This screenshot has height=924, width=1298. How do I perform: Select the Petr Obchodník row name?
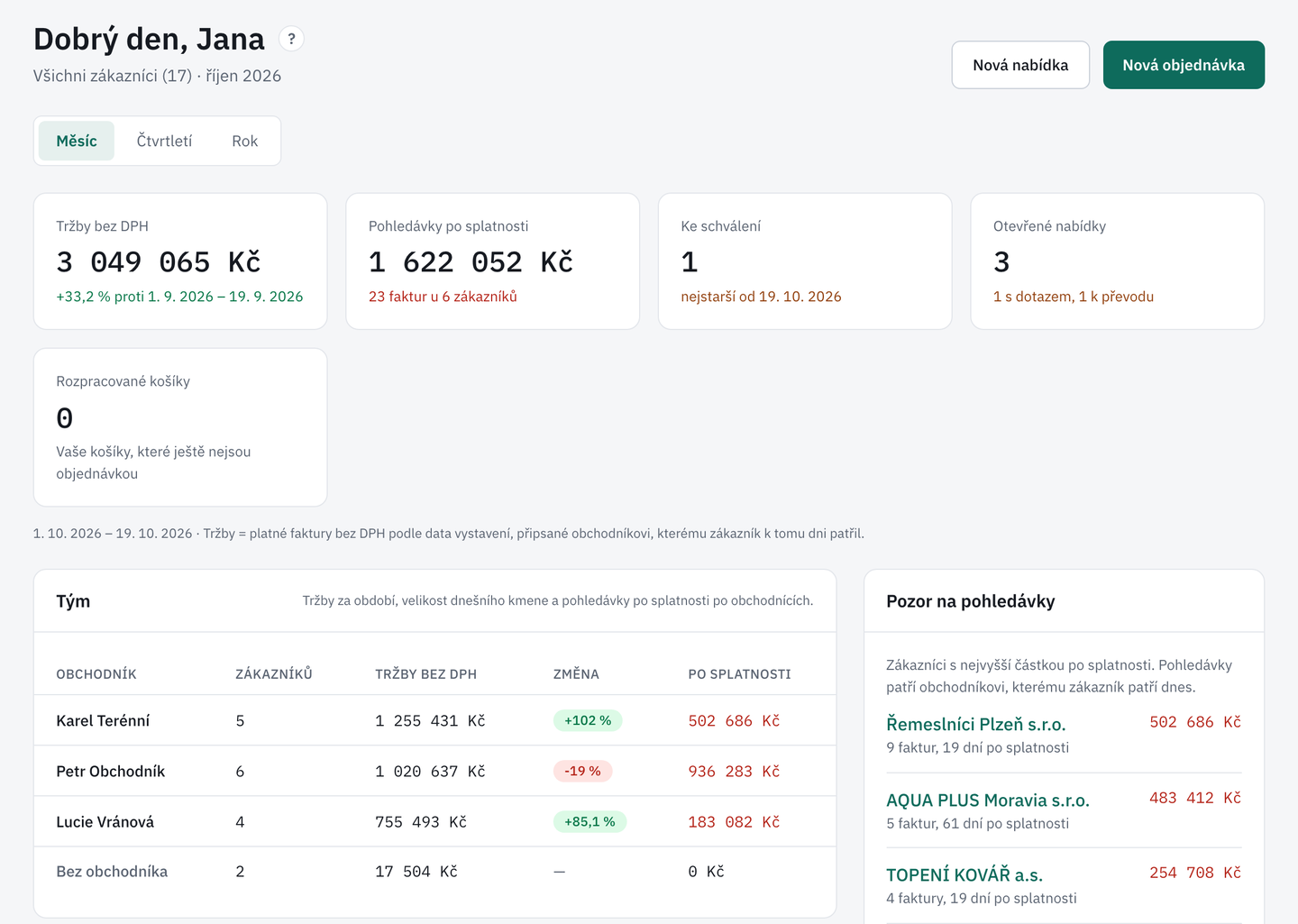111,771
